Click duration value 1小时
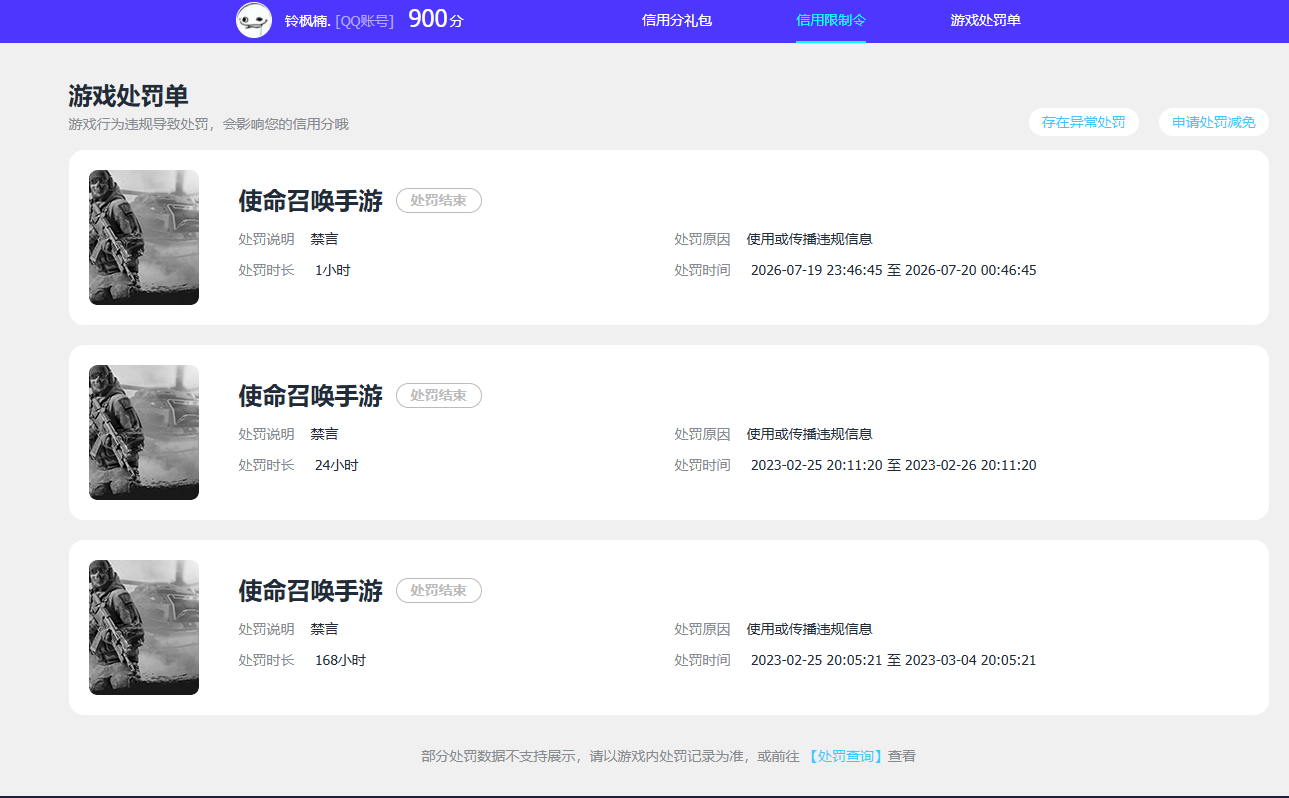 pyautogui.click(x=333, y=270)
